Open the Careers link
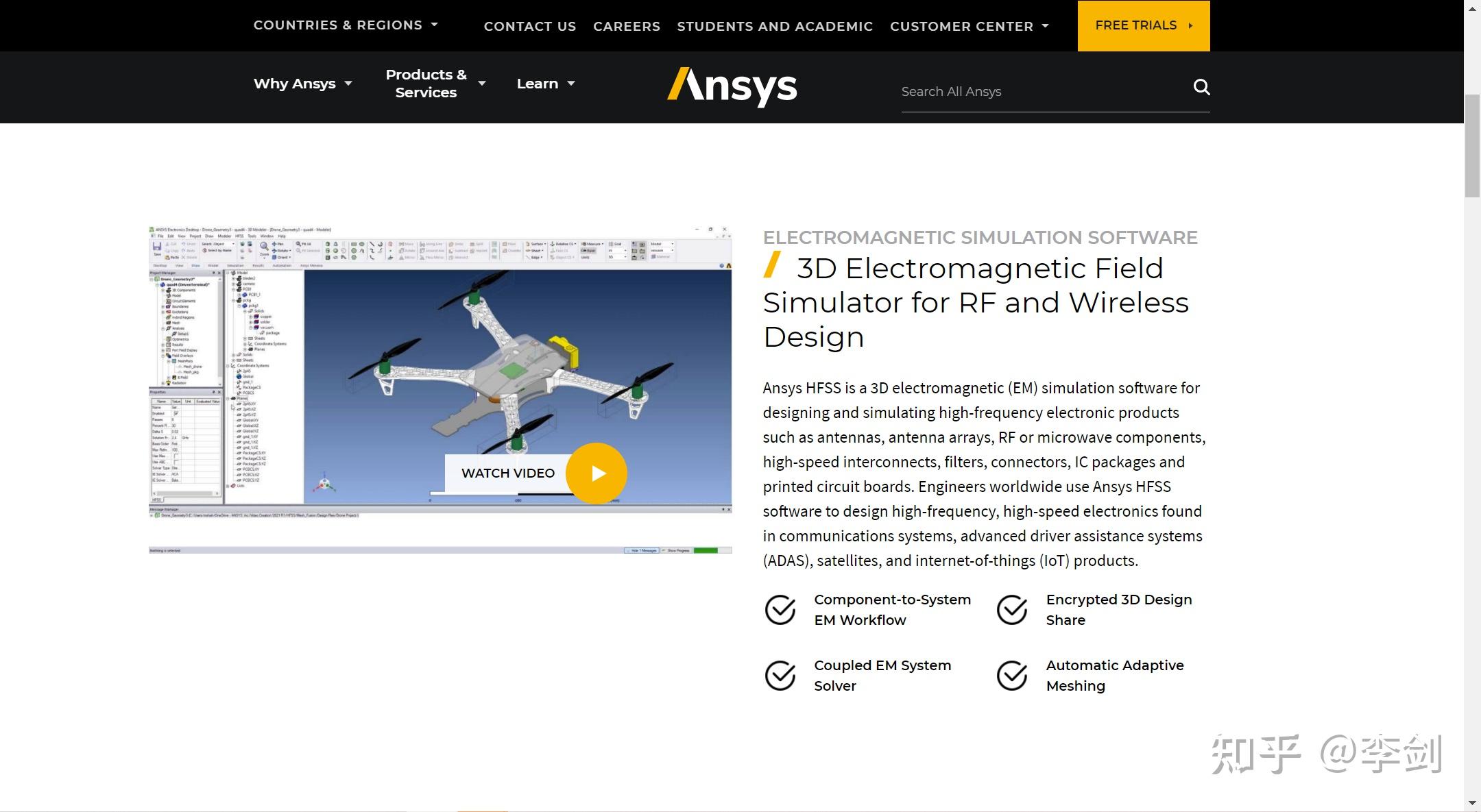This screenshot has height=812, width=1481. click(626, 26)
